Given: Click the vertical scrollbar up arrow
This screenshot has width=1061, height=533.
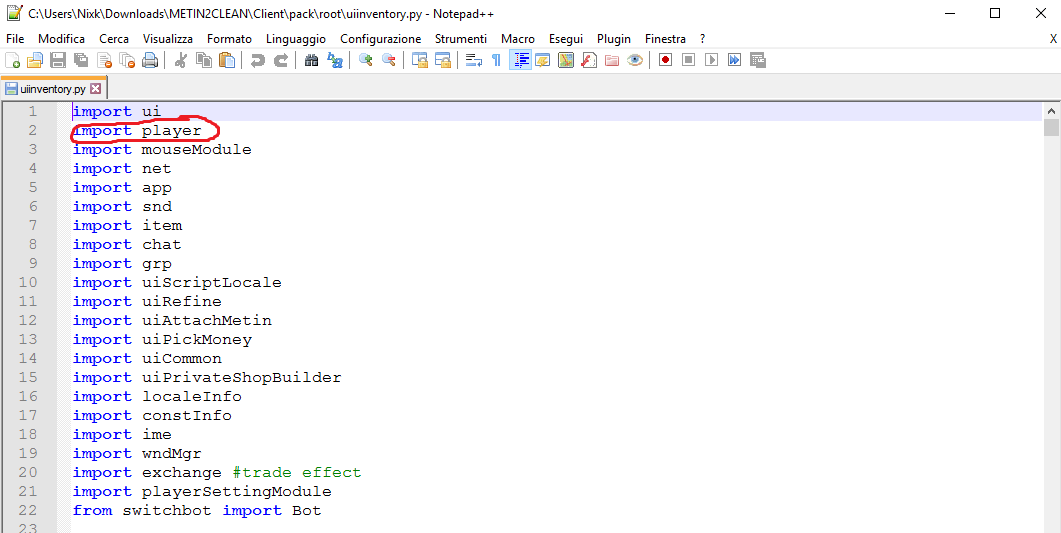Looking at the screenshot, I should (x=1051, y=110).
